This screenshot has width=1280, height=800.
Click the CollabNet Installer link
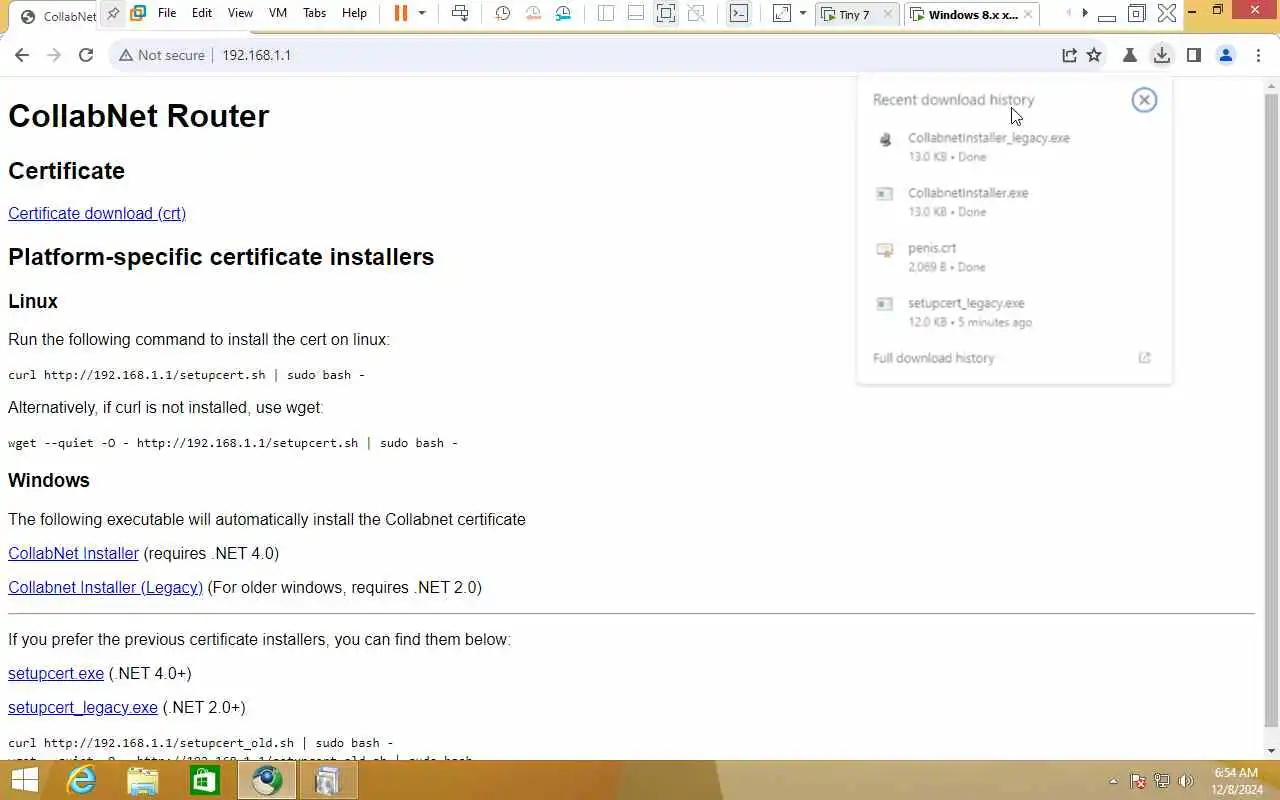[73, 553]
